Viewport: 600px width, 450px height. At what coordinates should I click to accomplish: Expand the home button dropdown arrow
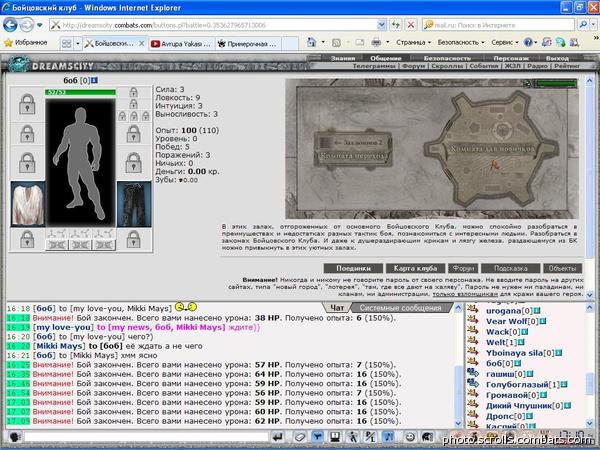pyautogui.click(x=323, y=42)
